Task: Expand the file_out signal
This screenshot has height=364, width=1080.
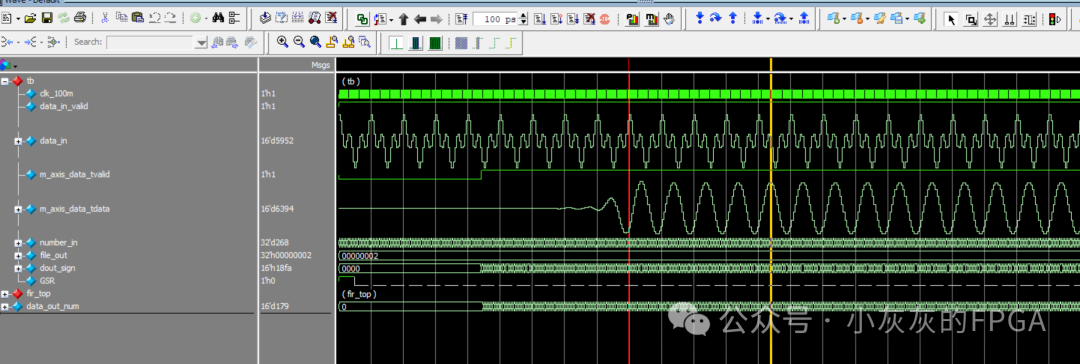Action: (x=19, y=255)
